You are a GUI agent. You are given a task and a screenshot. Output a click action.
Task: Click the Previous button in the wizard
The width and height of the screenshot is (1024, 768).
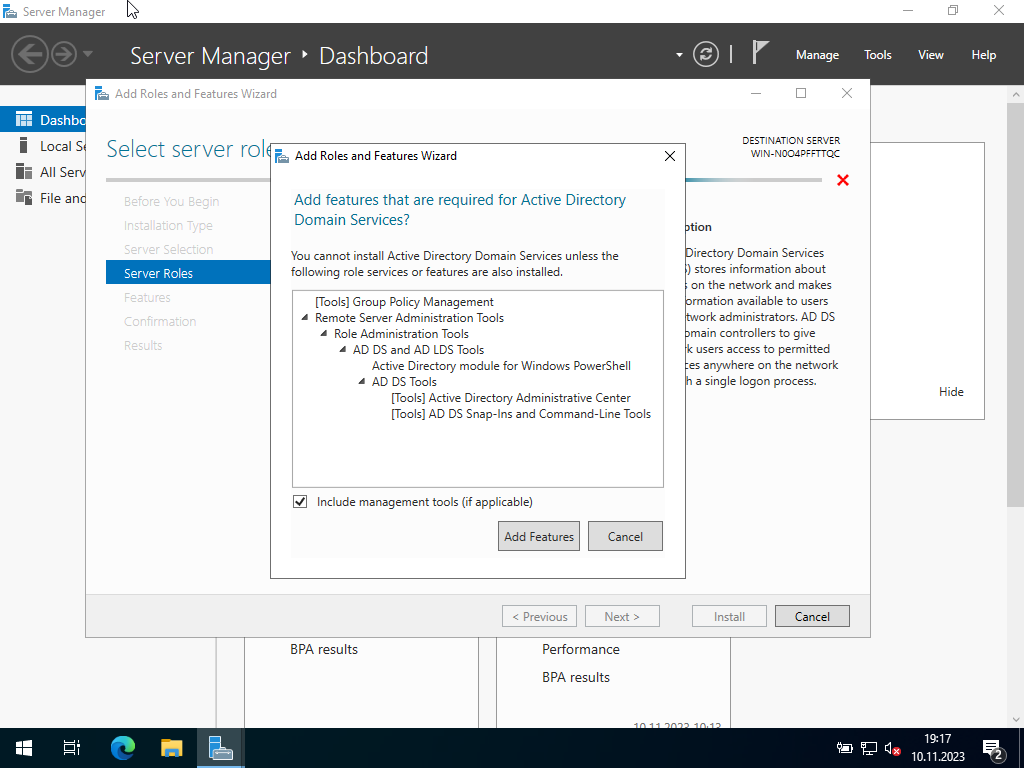click(539, 616)
